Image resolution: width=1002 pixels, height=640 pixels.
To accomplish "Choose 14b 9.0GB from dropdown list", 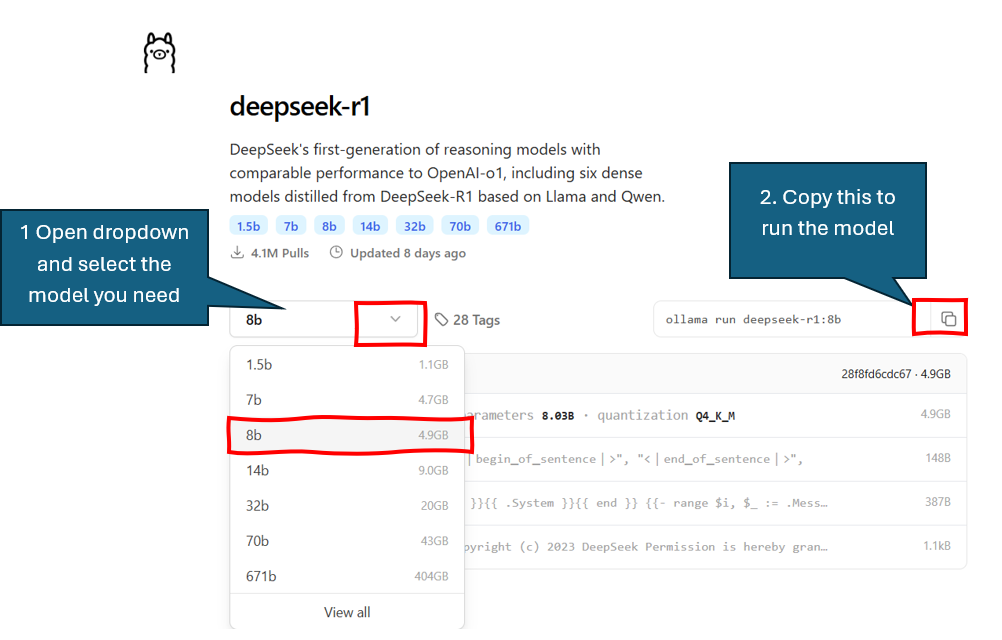I will [x=347, y=471].
